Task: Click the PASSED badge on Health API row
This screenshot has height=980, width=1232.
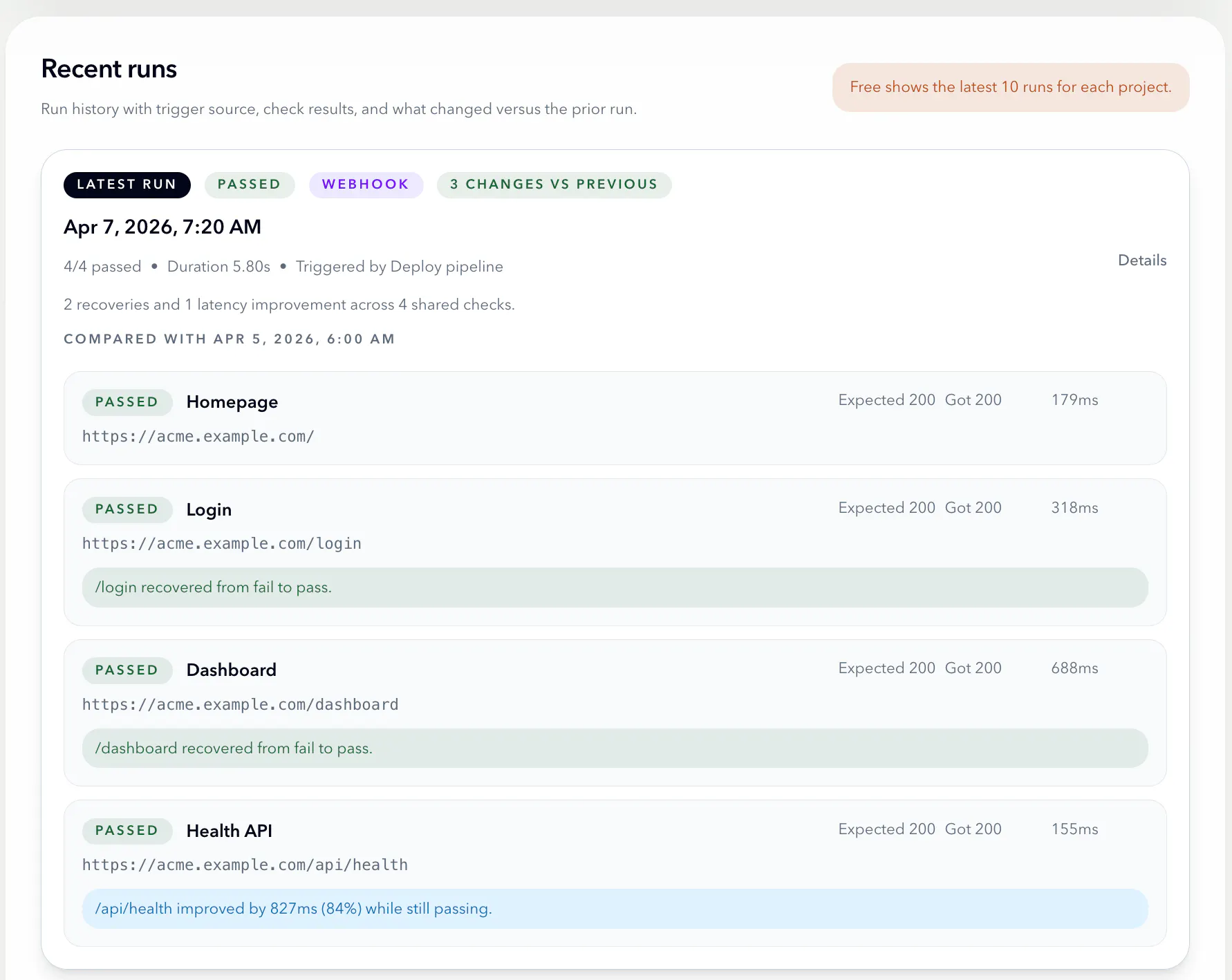Action: point(127,831)
